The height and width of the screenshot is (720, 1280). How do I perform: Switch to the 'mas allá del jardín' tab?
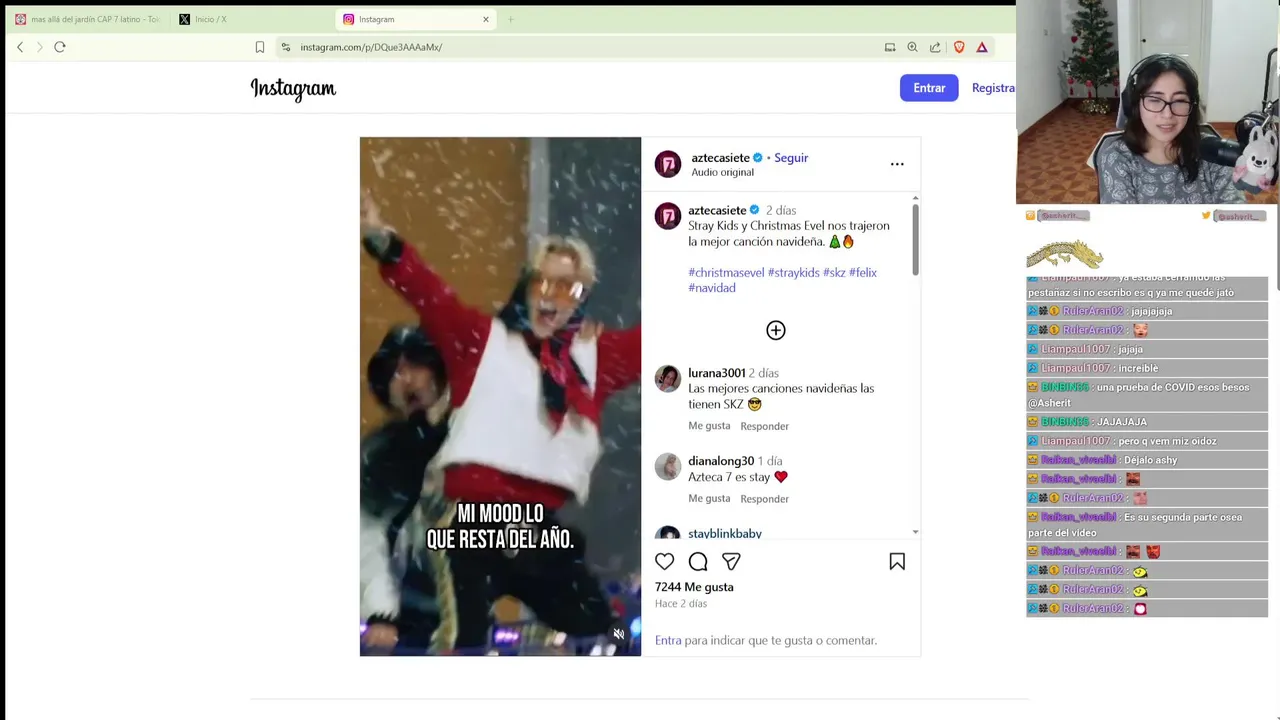pyautogui.click(x=87, y=19)
